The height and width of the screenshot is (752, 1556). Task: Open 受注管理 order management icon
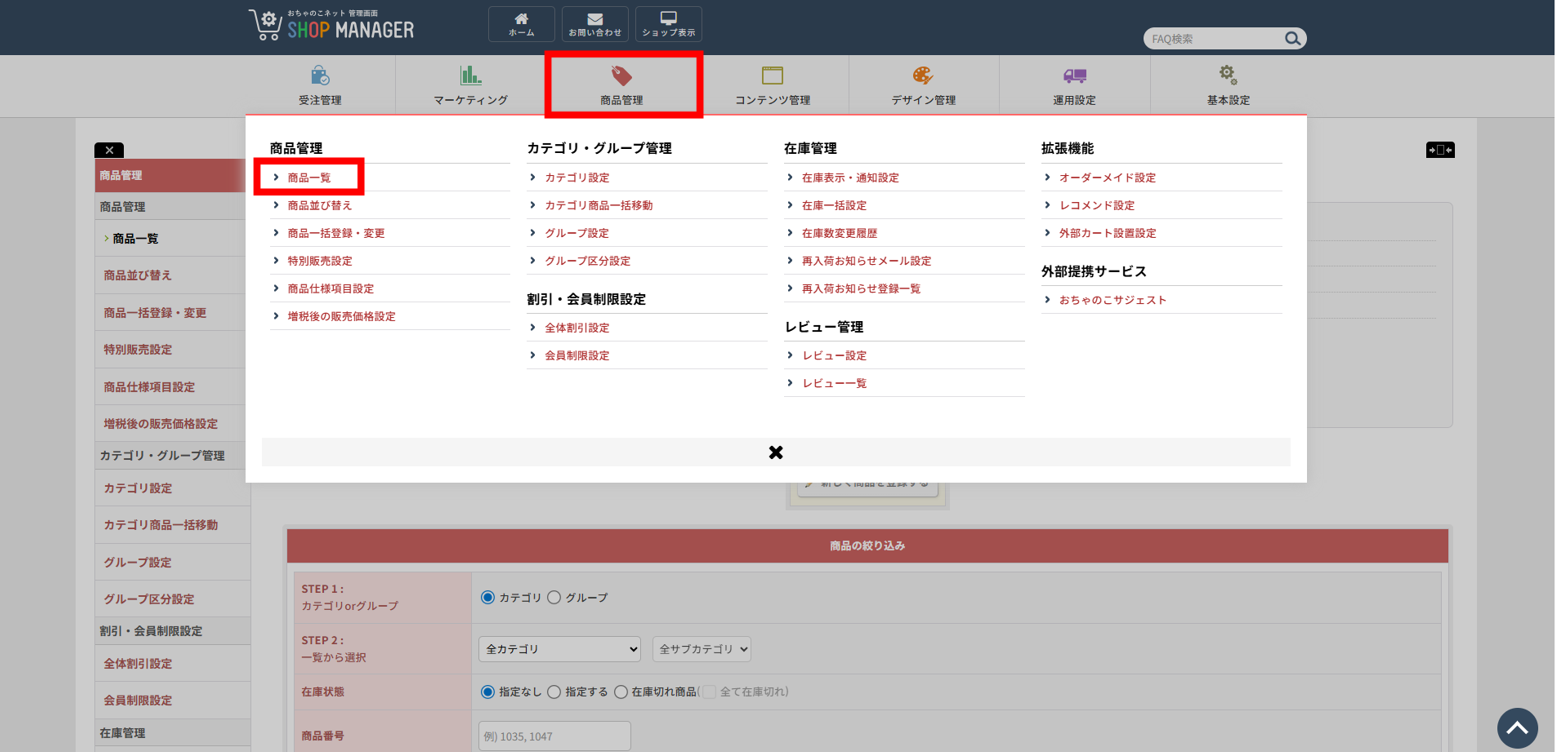320,76
